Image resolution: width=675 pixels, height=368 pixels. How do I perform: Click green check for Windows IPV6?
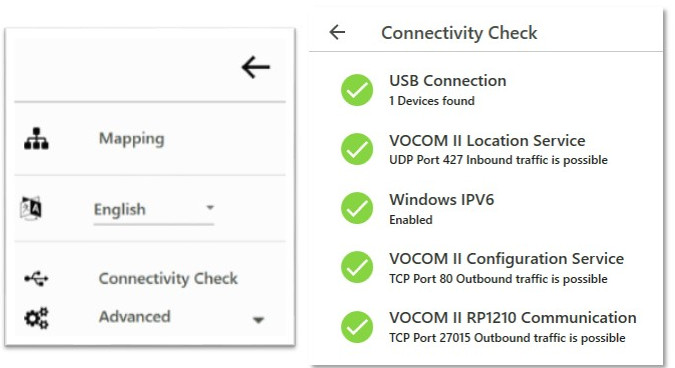[357, 208]
